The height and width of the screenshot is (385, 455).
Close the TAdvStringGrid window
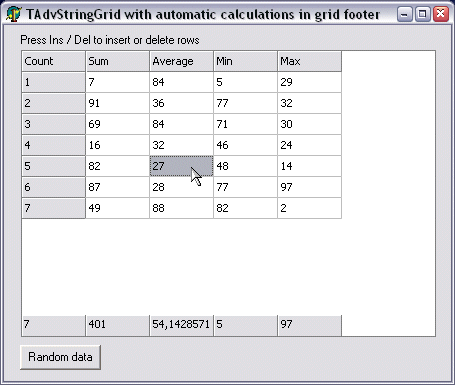tap(441, 14)
